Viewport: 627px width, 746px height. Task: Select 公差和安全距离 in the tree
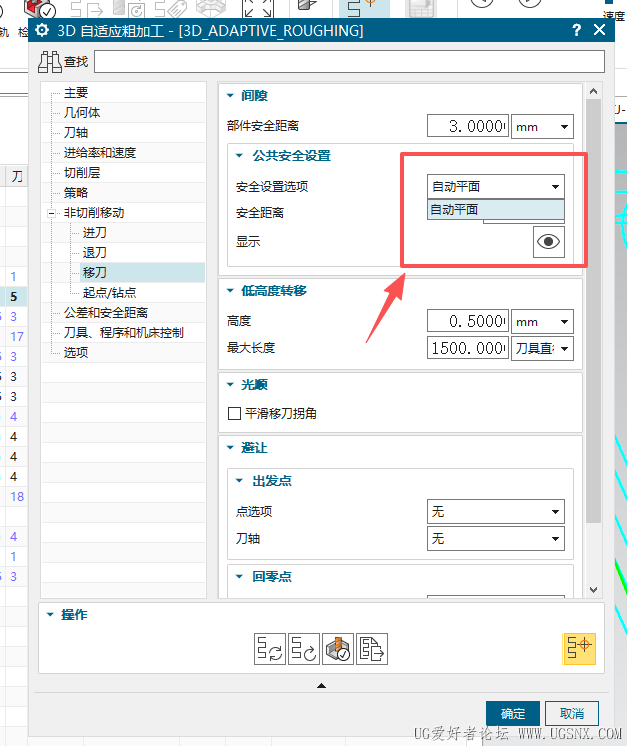106,313
